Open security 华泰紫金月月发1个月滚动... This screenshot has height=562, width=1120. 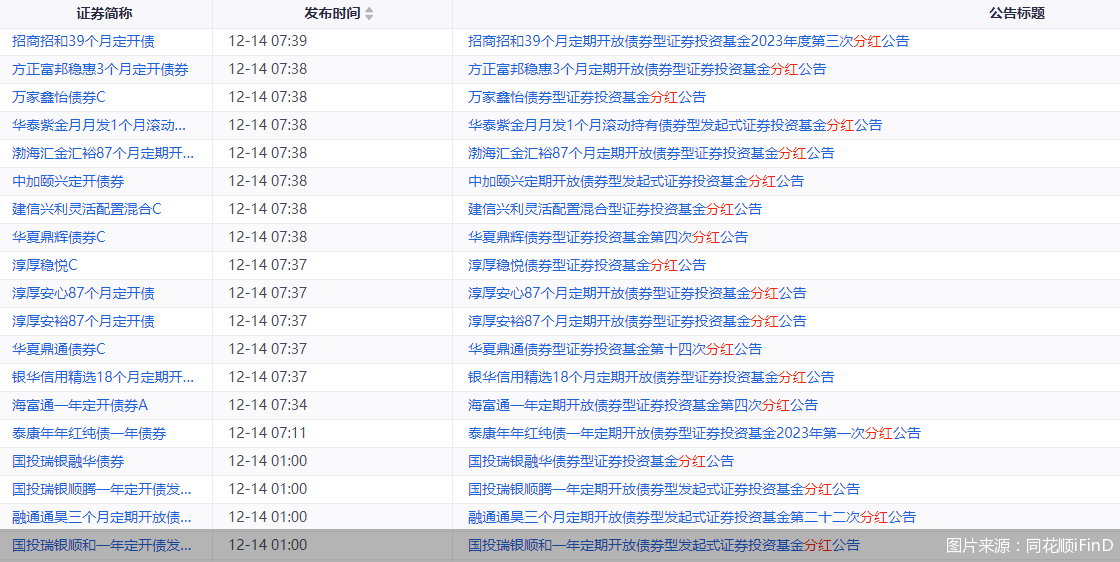click(99, 125)
